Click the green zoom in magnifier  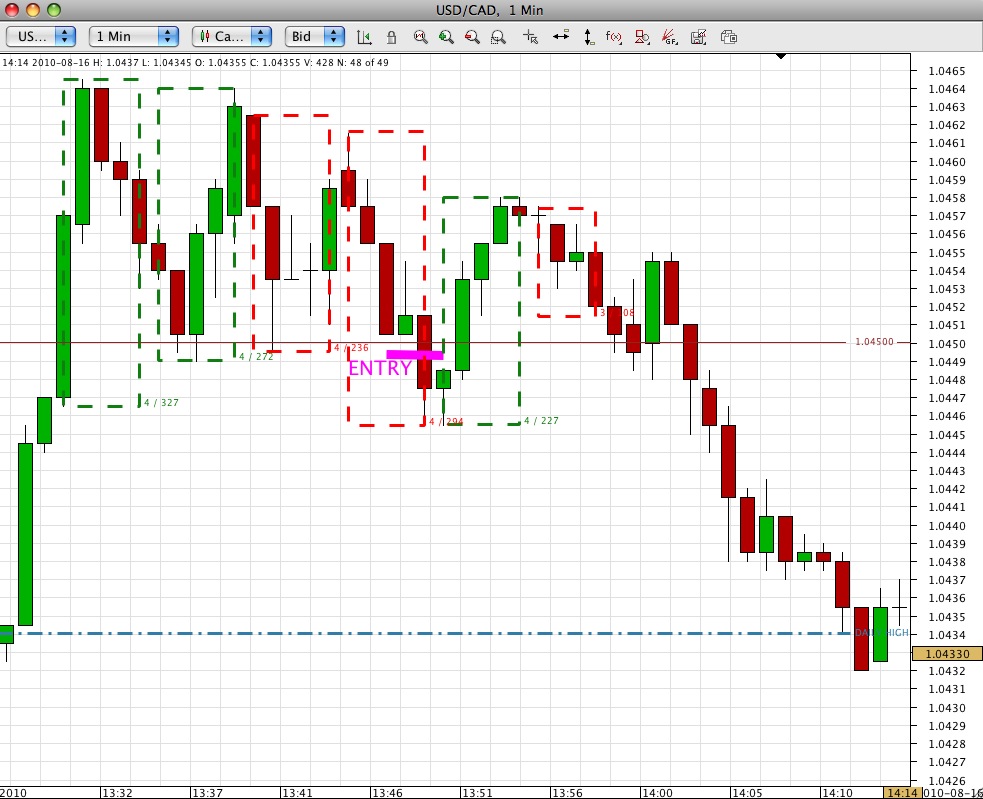[446, 37]
